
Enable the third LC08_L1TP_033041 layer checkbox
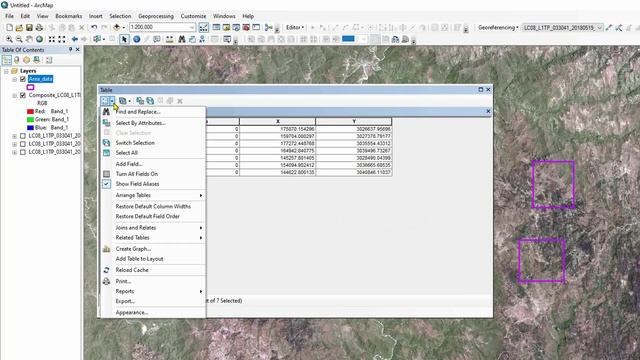pos(23,152)
